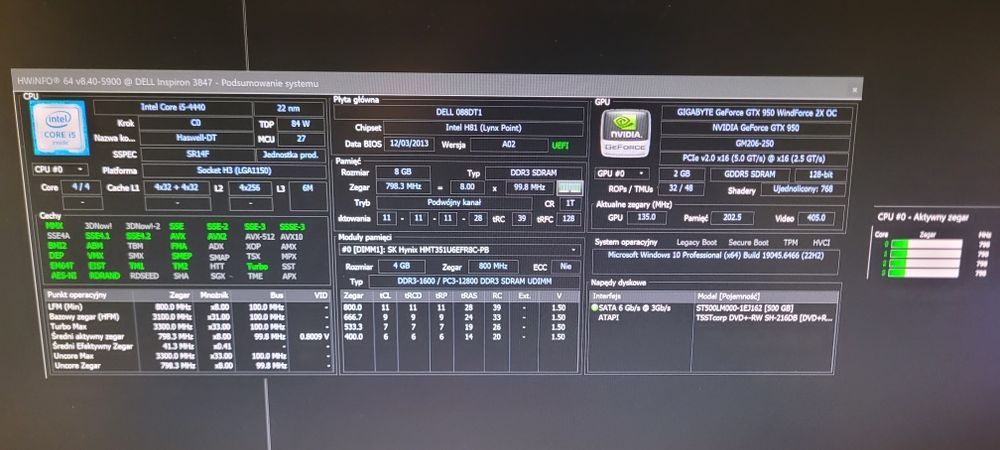This screenshot has height=450, width=1000.
Task: Click the Ujednolicony: 768 shaders field
Action: (x=803, y=190)
